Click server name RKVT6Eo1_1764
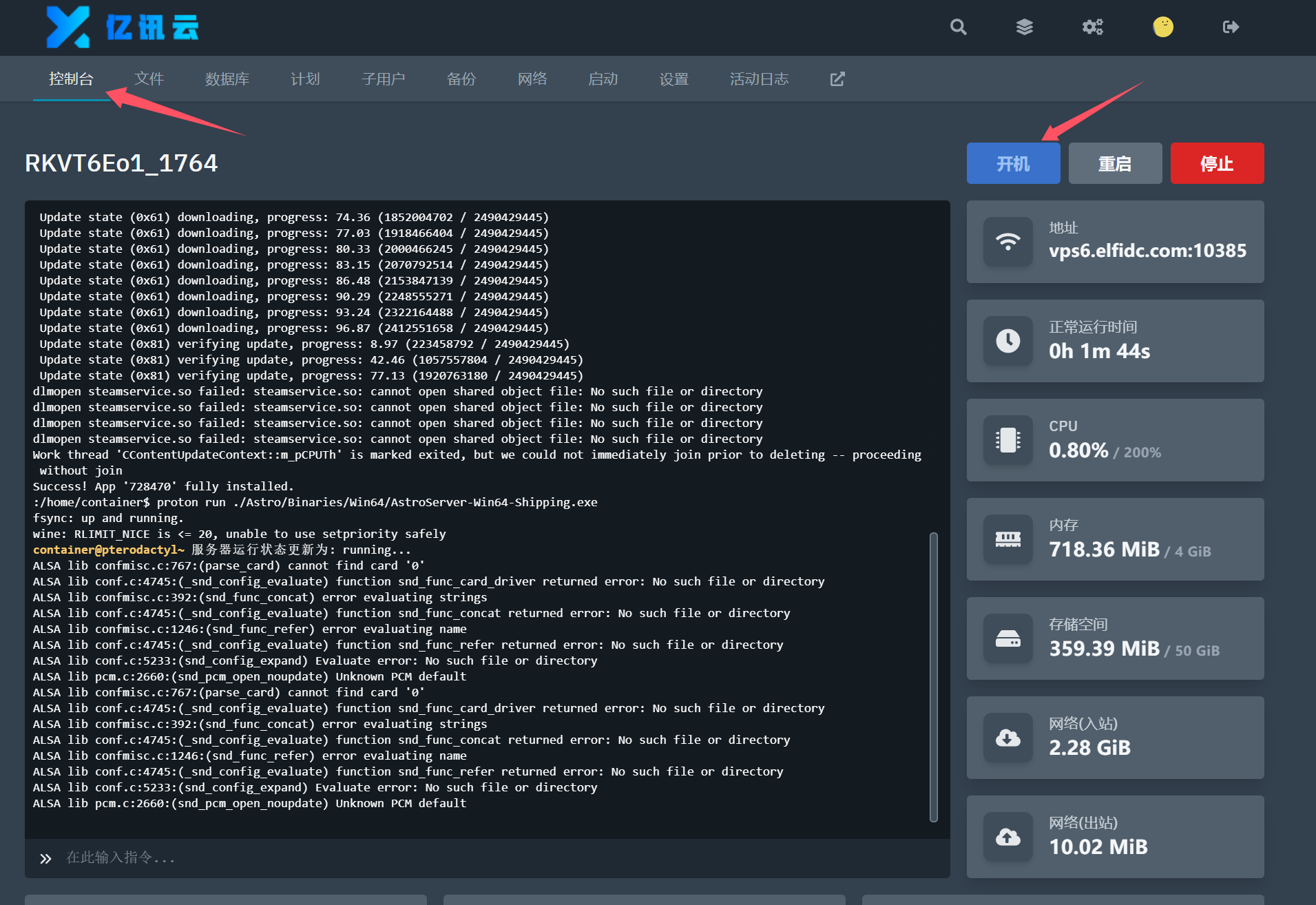 [x=121, y=163]
